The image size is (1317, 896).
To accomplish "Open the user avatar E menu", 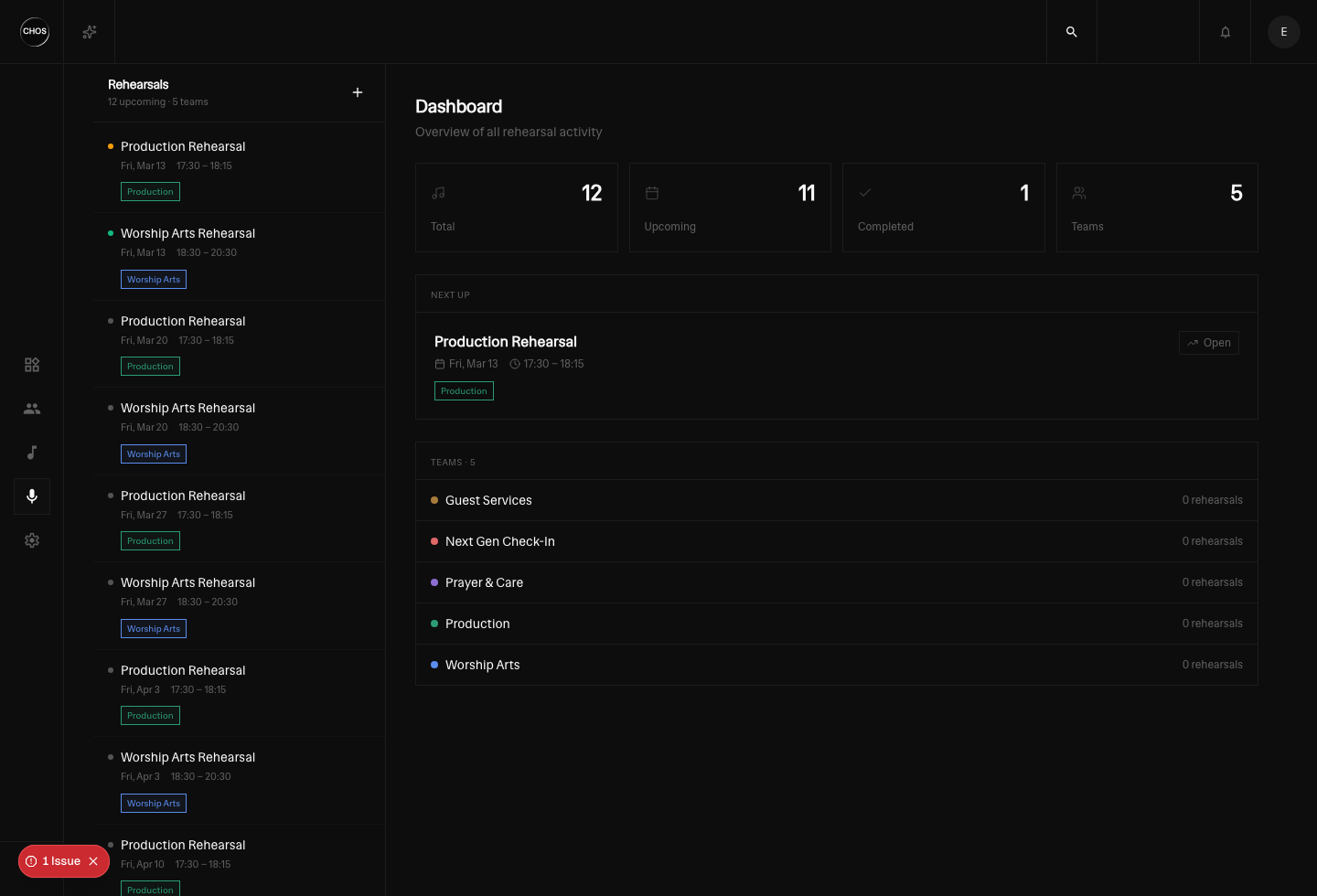I will pyautogui.click(x=1284, y=32).
